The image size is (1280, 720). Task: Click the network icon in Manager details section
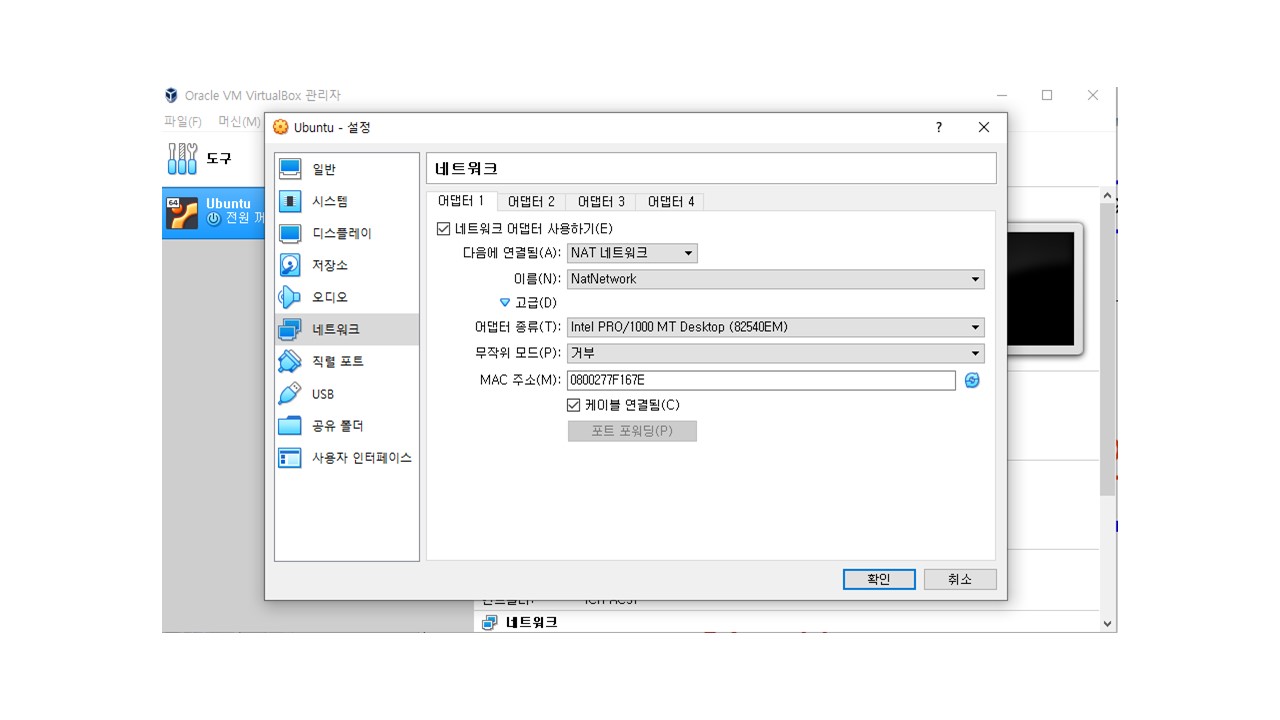tap(489, 622)
